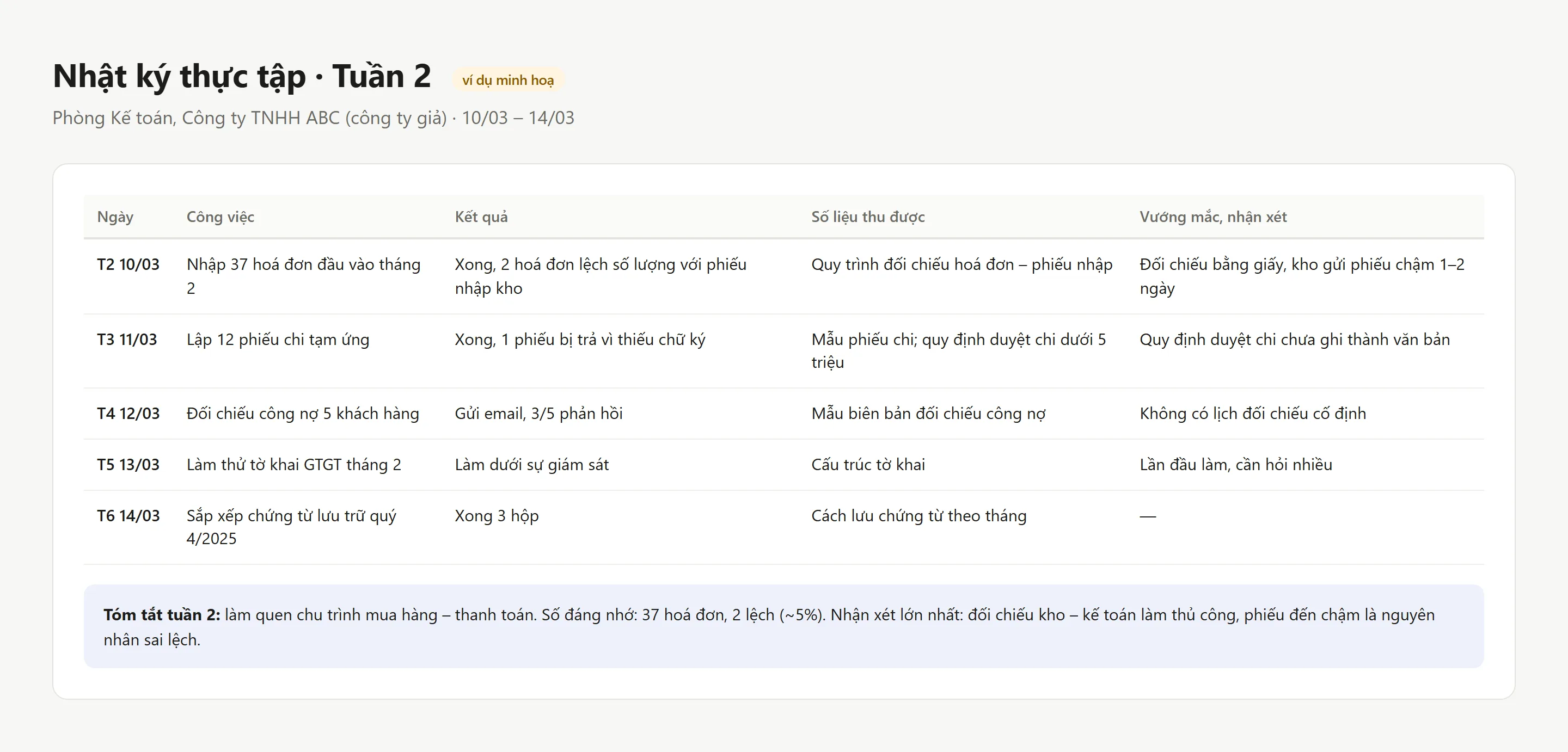Click 'Nhập 37 hoá đơn đầu vào tháng 2'
Screen dimensions: 1568x752
click(x=303, y=276)
